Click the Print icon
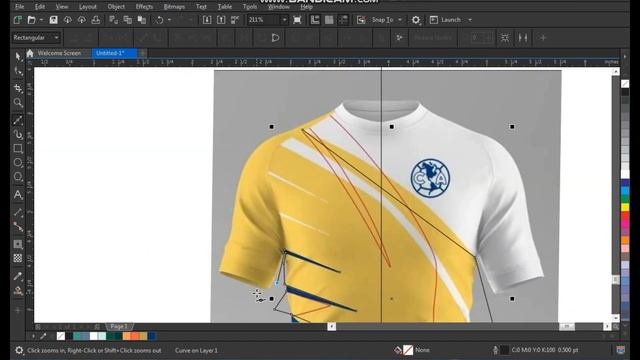This screenshot has width=640, height=360. 96,20
